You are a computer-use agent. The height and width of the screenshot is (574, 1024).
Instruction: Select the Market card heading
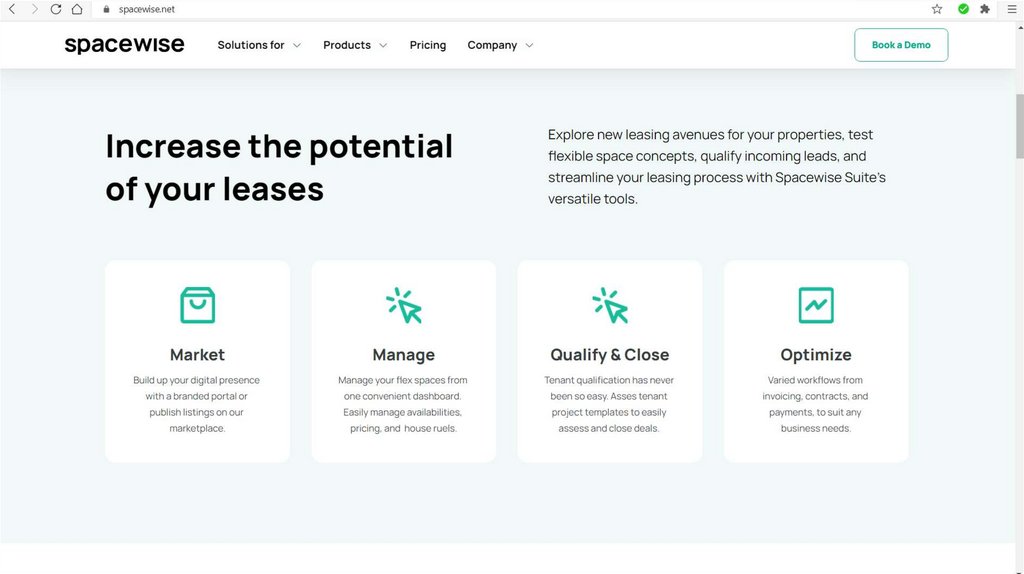(x=197, y=355)
